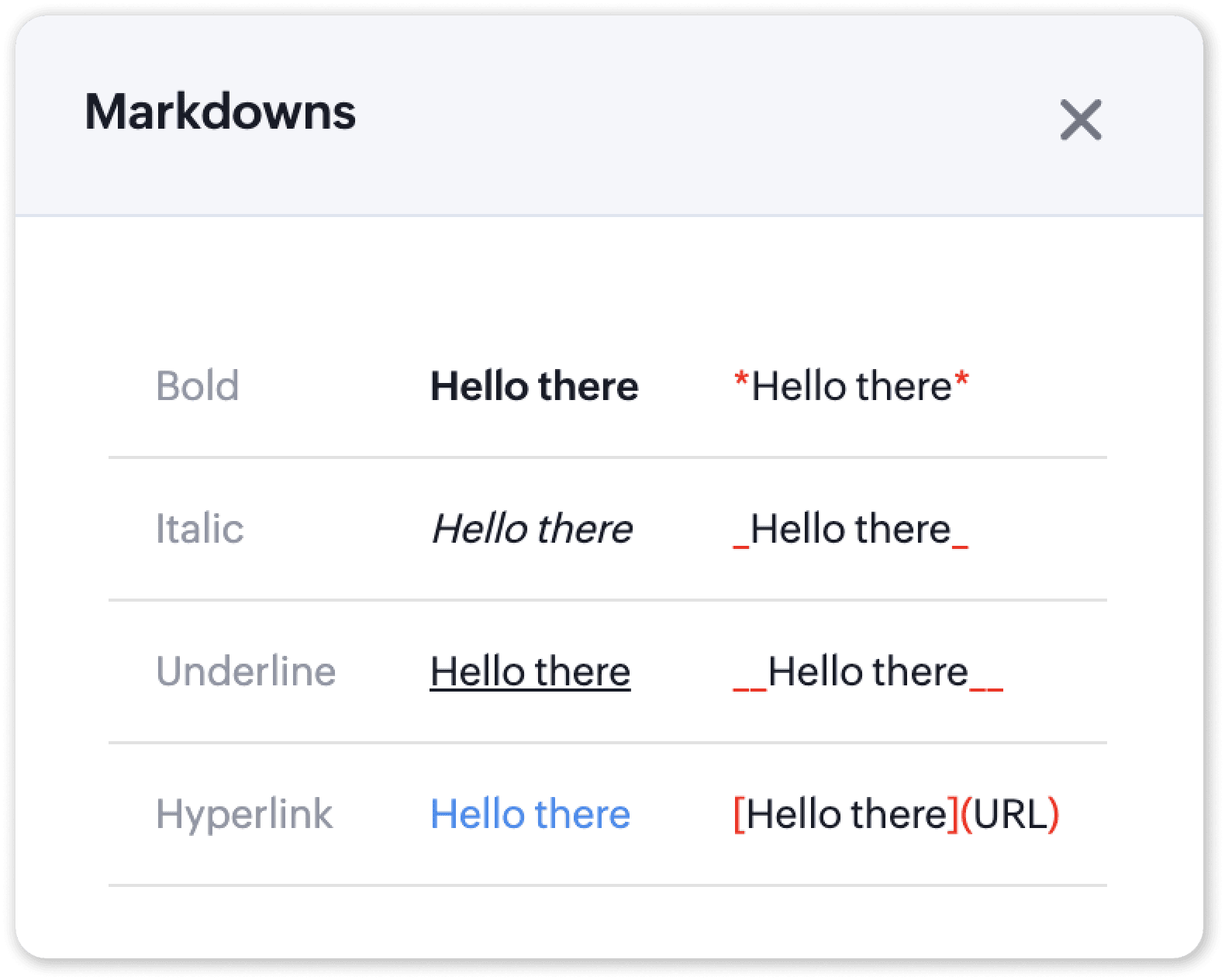Click the underlined Hello there preview

(x=530, y=671)
